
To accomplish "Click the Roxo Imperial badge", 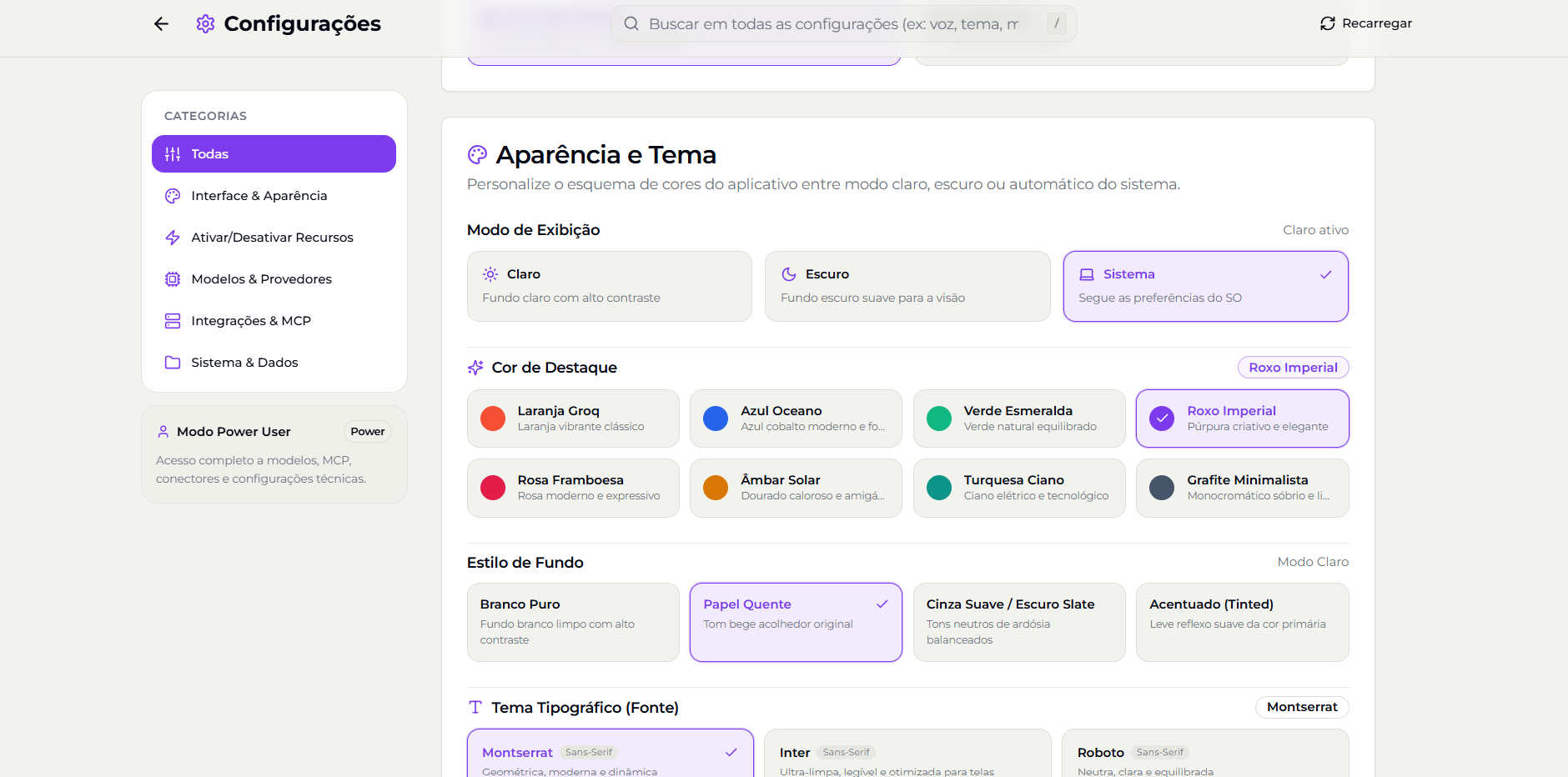I will (x=1293, y=368).
